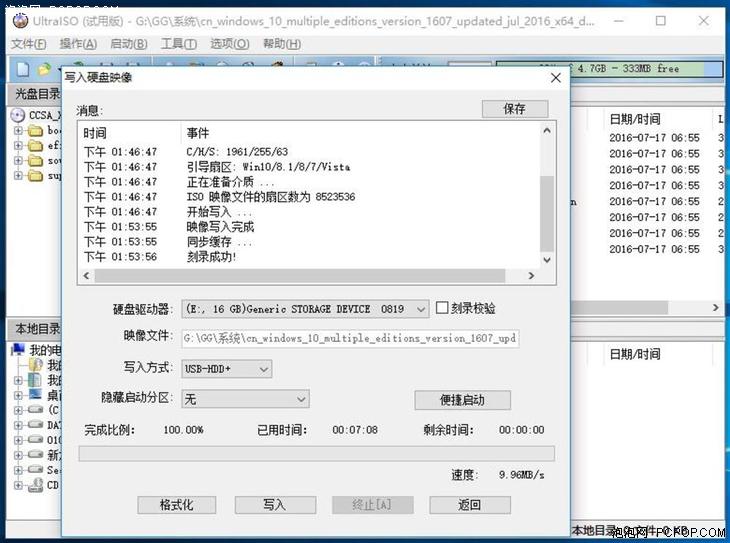Enable the 刻录校验 checkbox
The height and width of the screenshot is (543, 730).
click(x=442, y=307)
